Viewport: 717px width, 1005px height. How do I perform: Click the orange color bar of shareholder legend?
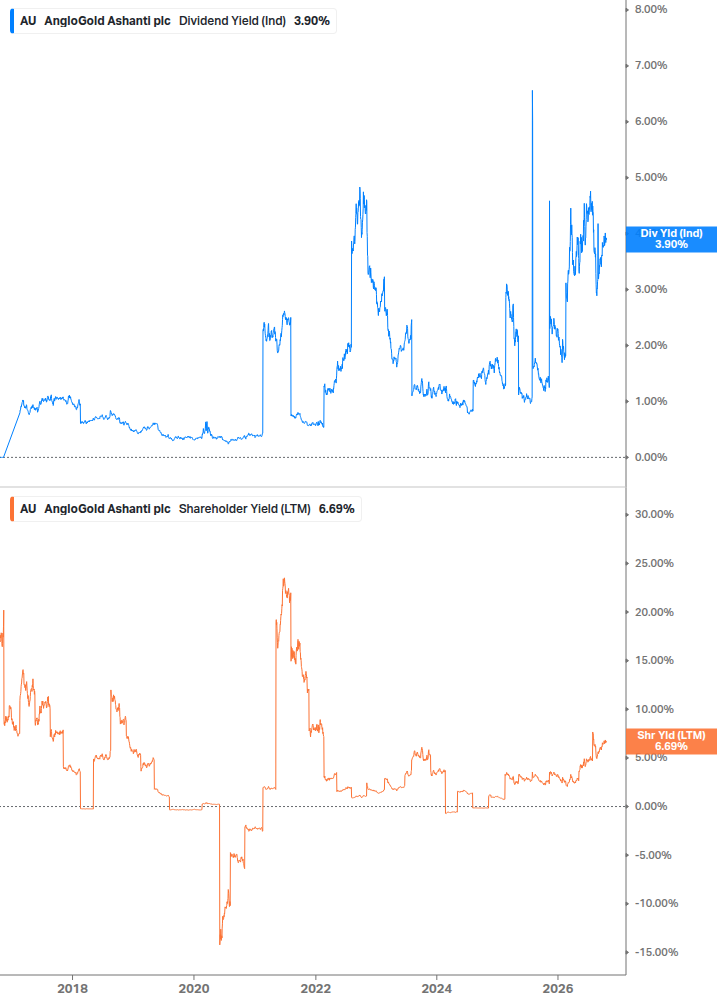(12, 509)
